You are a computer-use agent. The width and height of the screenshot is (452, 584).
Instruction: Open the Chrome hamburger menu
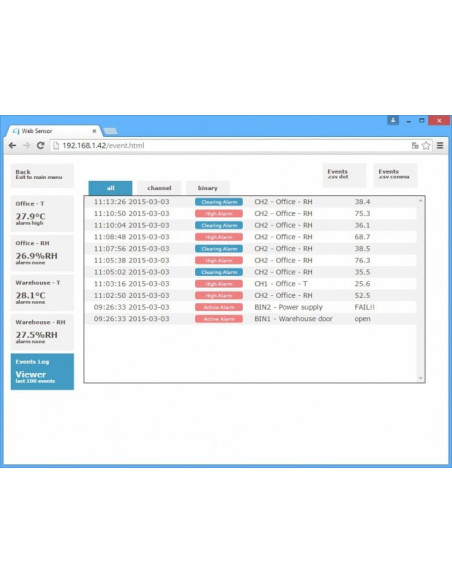[440, 146]
